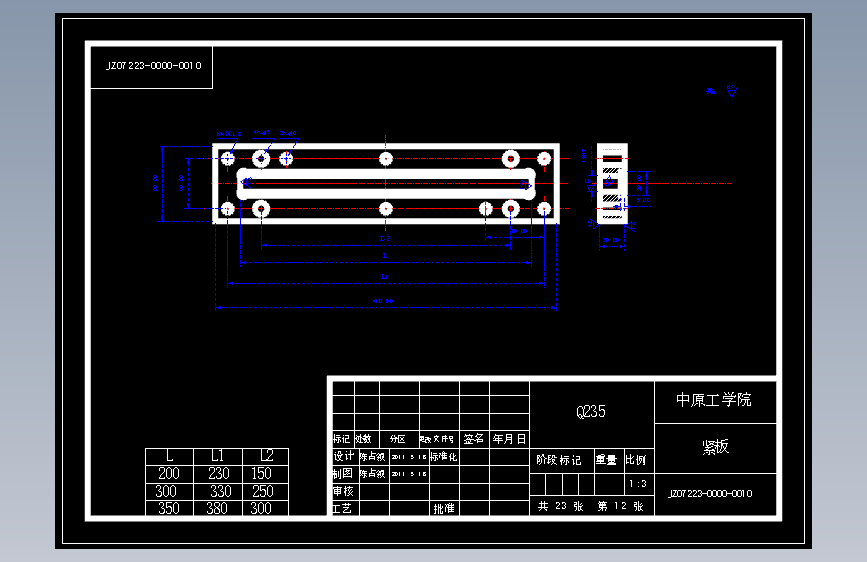Click the 重量 weight header cell

pyautogui.click(x=606, y=460)
